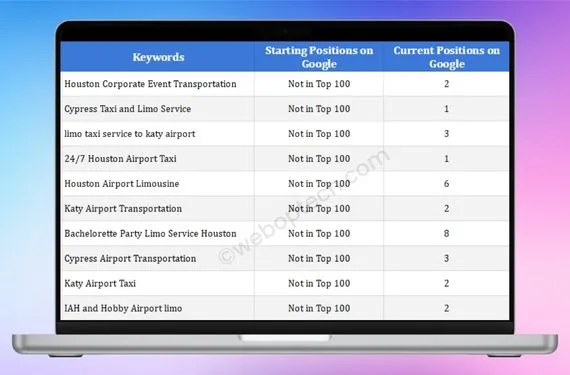Viewport: 570px width, 375px height.
Task: Click starting position for Katy Airport Transportation
Action: [x=319, y=209]
